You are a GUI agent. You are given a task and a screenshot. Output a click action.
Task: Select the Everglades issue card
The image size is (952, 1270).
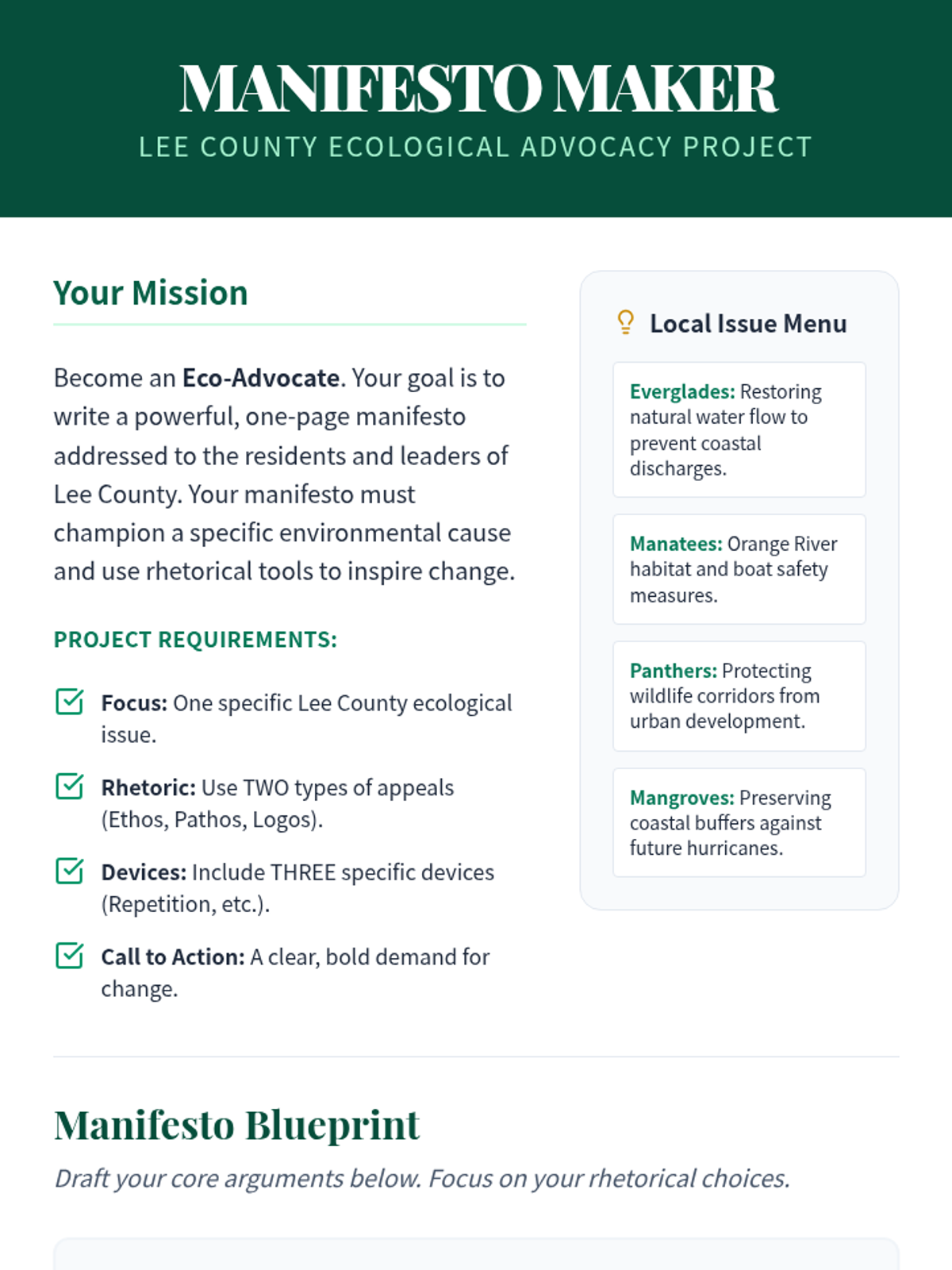[x=739, y=429]
